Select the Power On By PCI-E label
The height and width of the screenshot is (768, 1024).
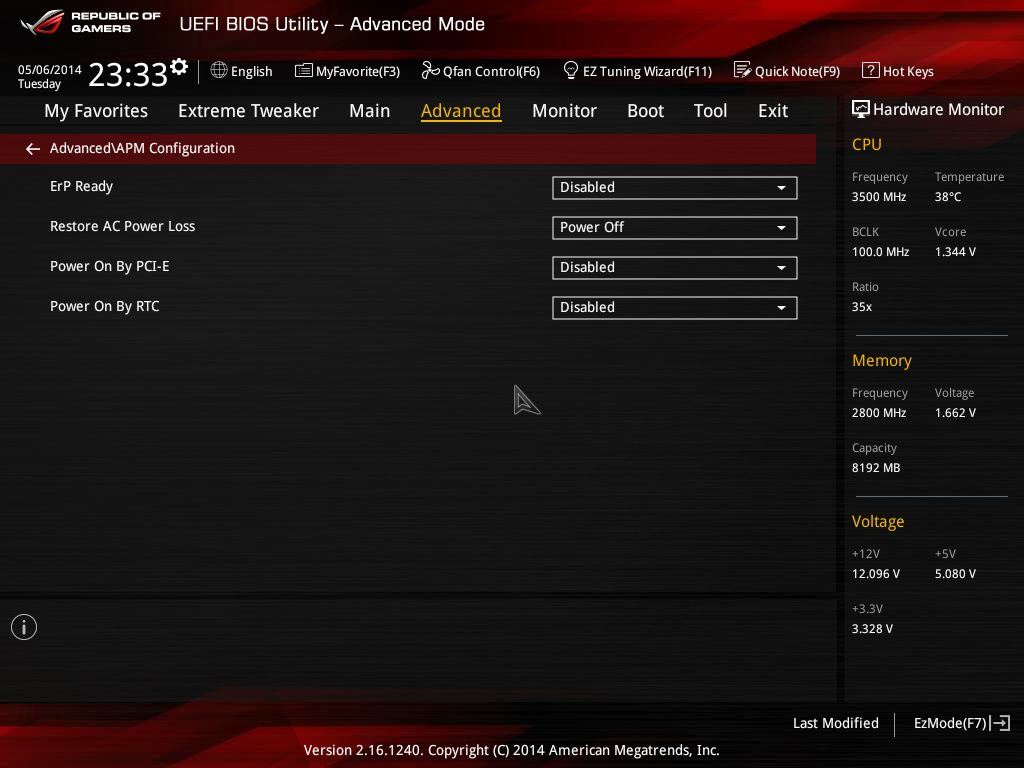tap(110, 266)
